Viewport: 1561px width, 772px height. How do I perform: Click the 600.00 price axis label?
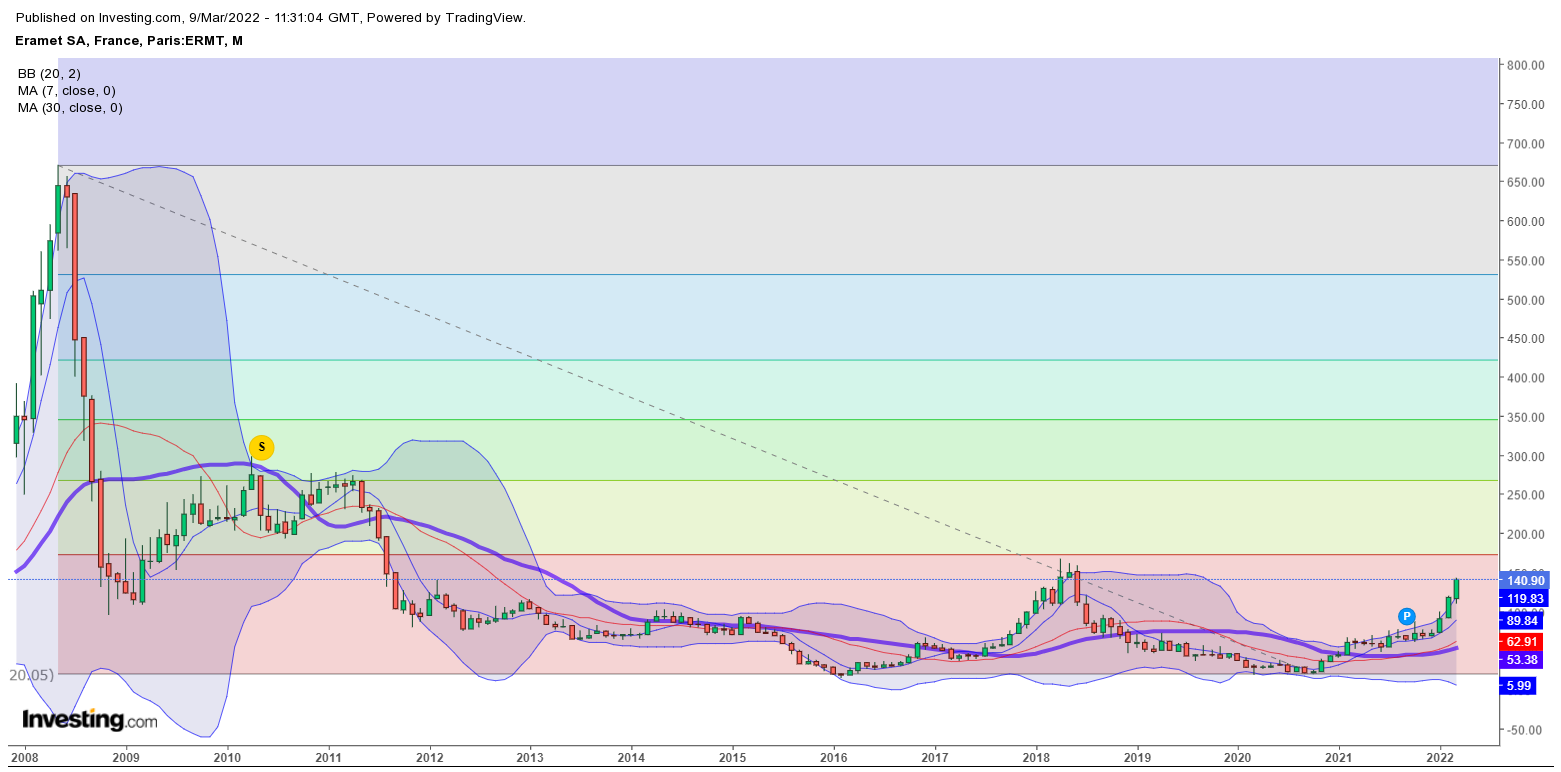click(x=1526, y=221)
